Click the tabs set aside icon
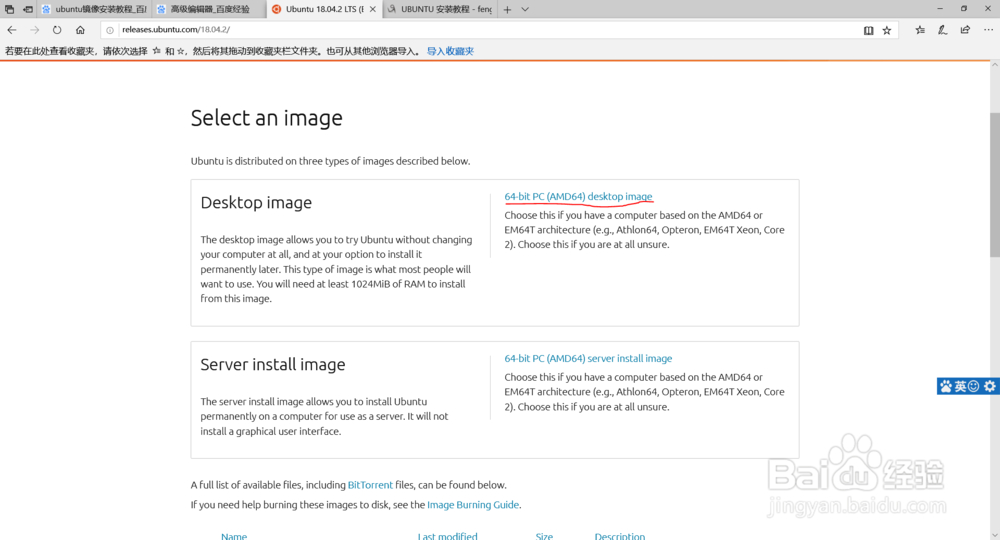This screenshot has width=1000, height=540. (10, 10)
